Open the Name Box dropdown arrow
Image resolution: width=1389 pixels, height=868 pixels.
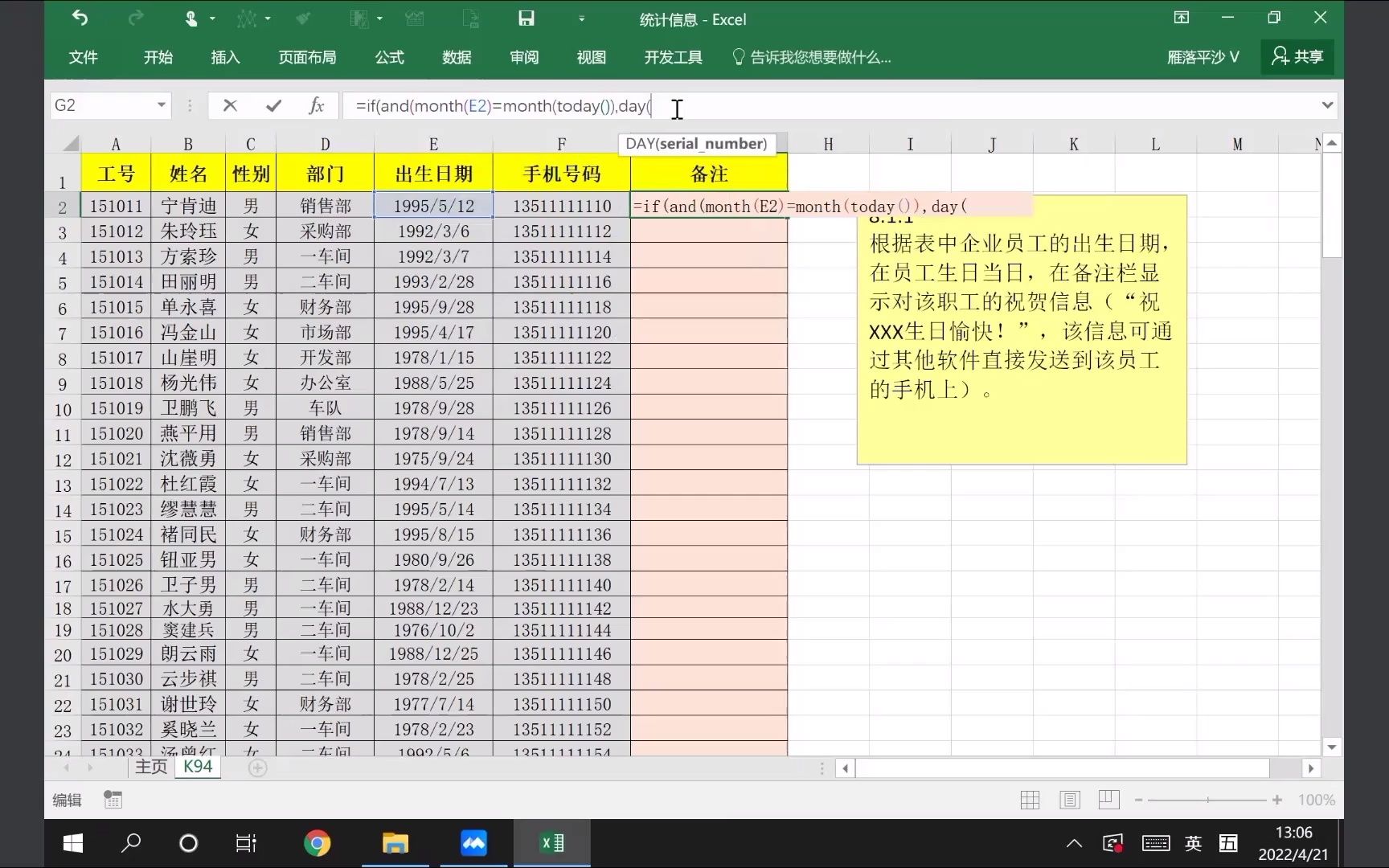click(x=162, y=105)
